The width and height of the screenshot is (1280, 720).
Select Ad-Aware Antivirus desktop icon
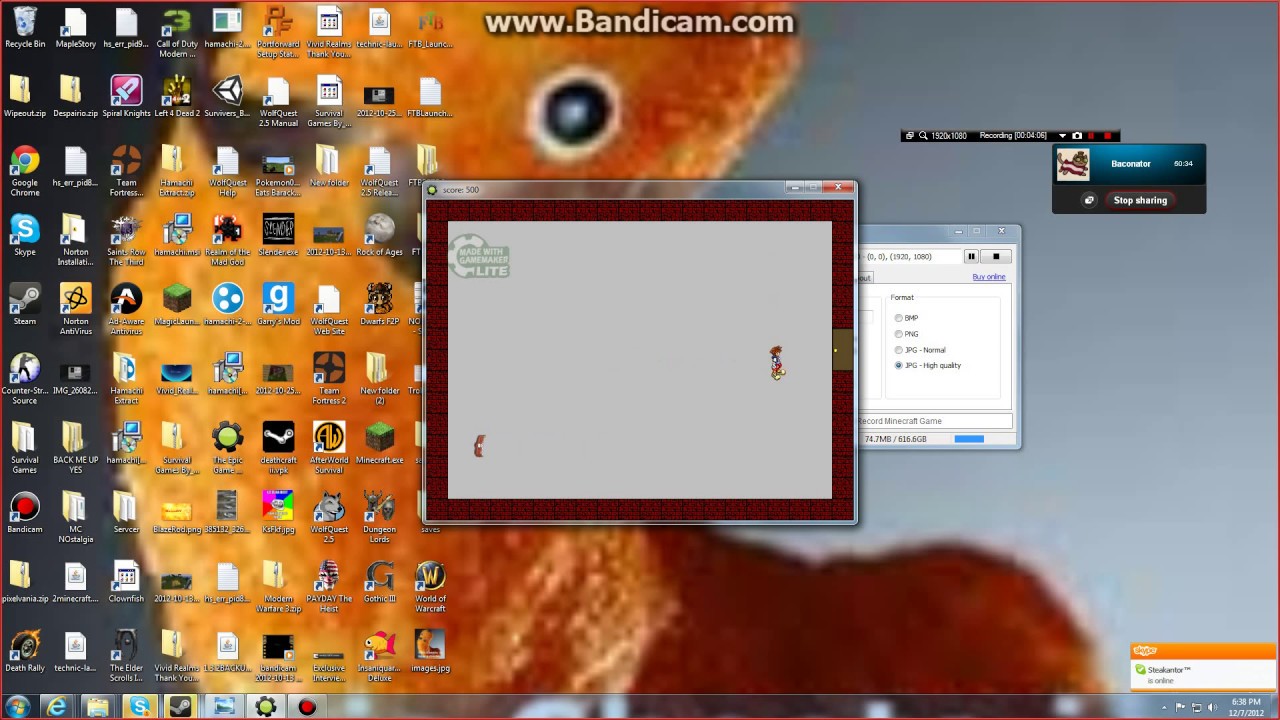[x=126, y=309]
